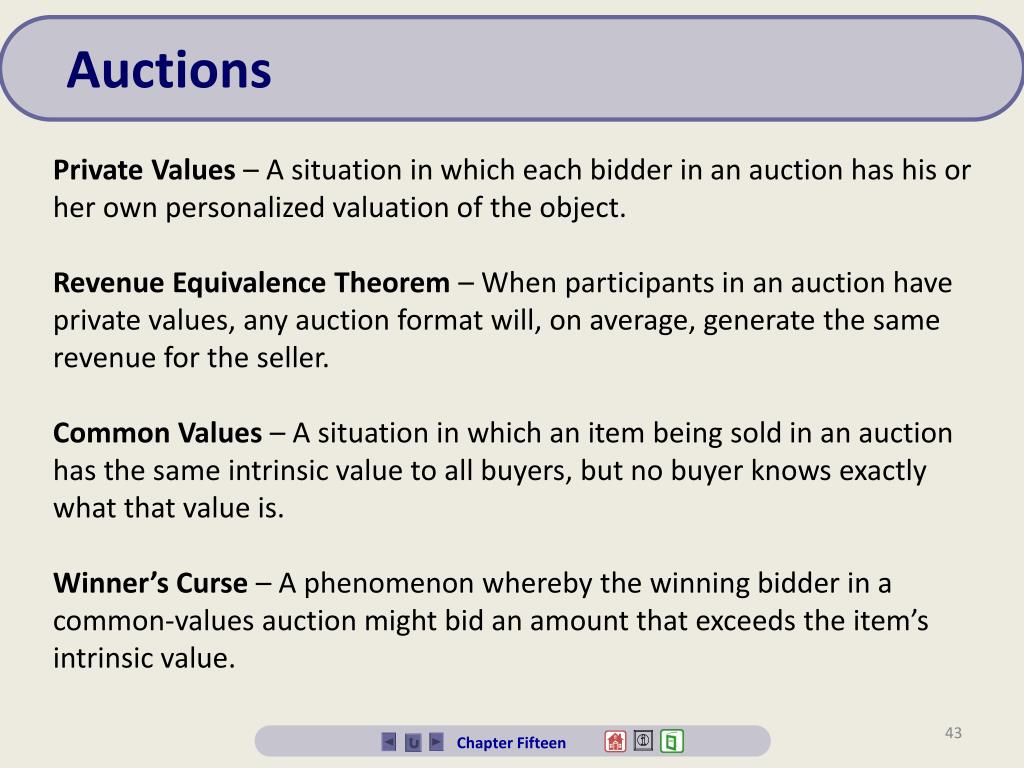Viewport: 1024px width, 768px height.
Task: Click the Winner's Curse term
Action: tap(150, 583)
